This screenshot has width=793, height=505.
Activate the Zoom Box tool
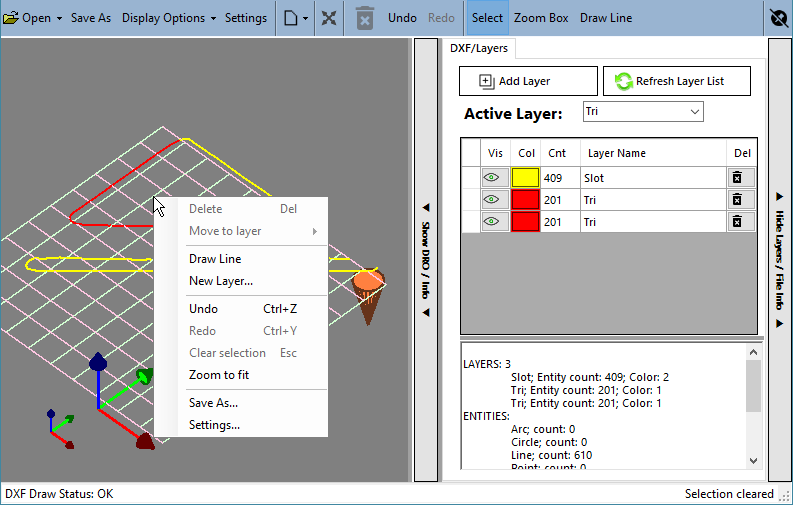click(541, 18)
